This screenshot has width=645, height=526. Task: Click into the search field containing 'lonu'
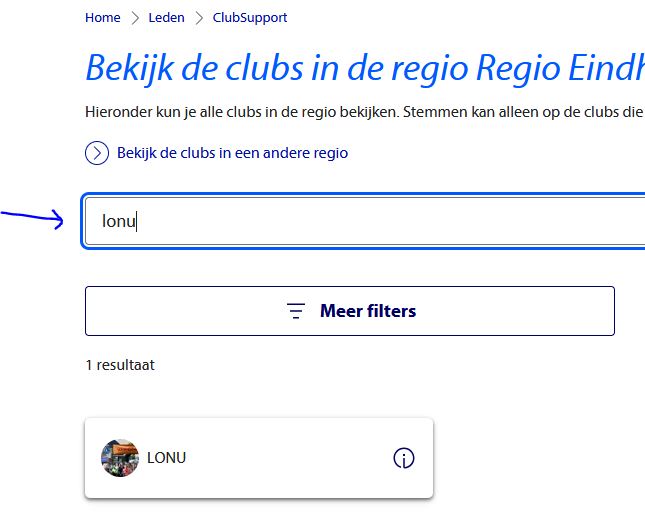tap(300, 221)
